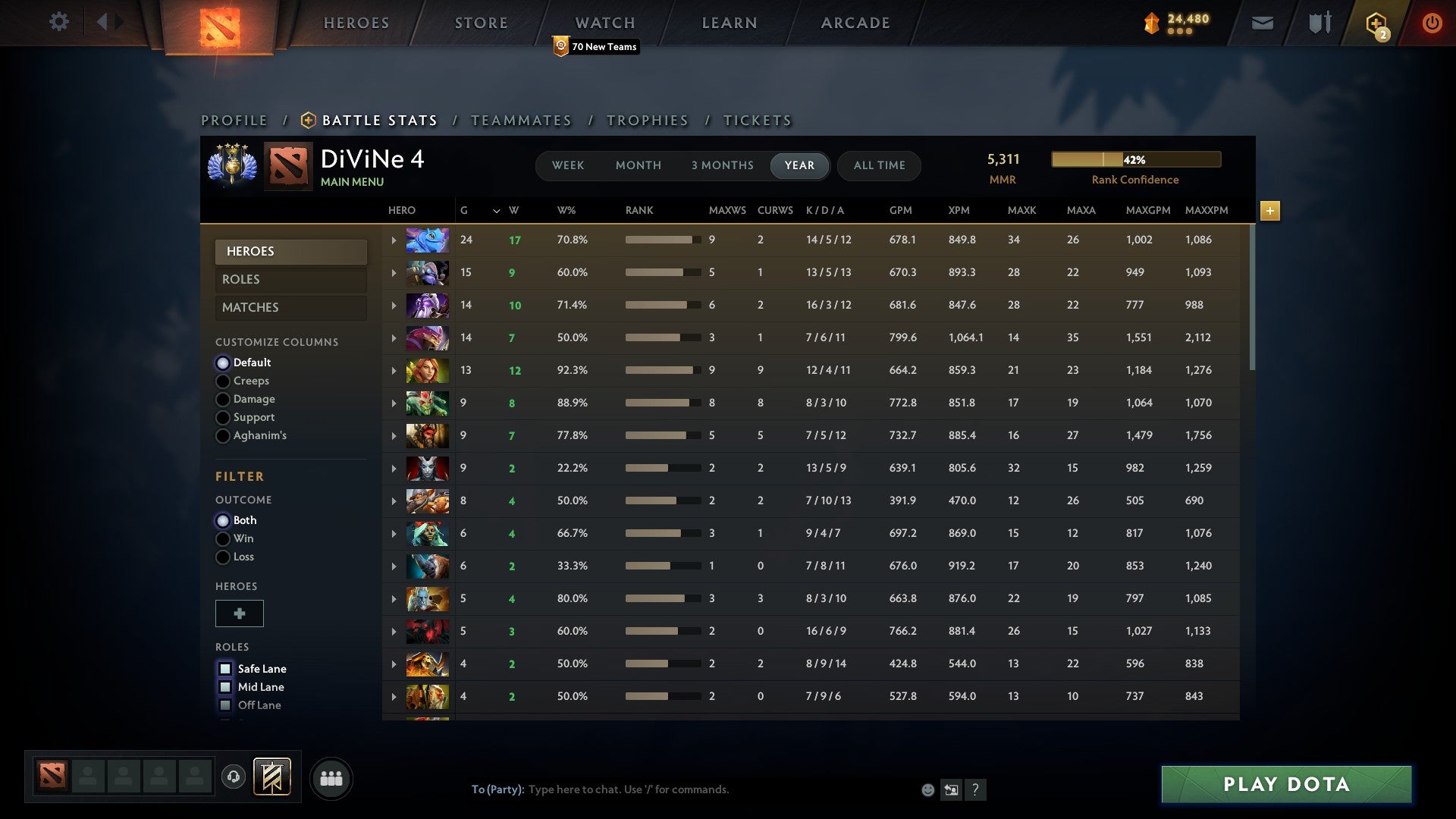
Task: Open settings with the gear icon
Action: [x=58, y=22]
